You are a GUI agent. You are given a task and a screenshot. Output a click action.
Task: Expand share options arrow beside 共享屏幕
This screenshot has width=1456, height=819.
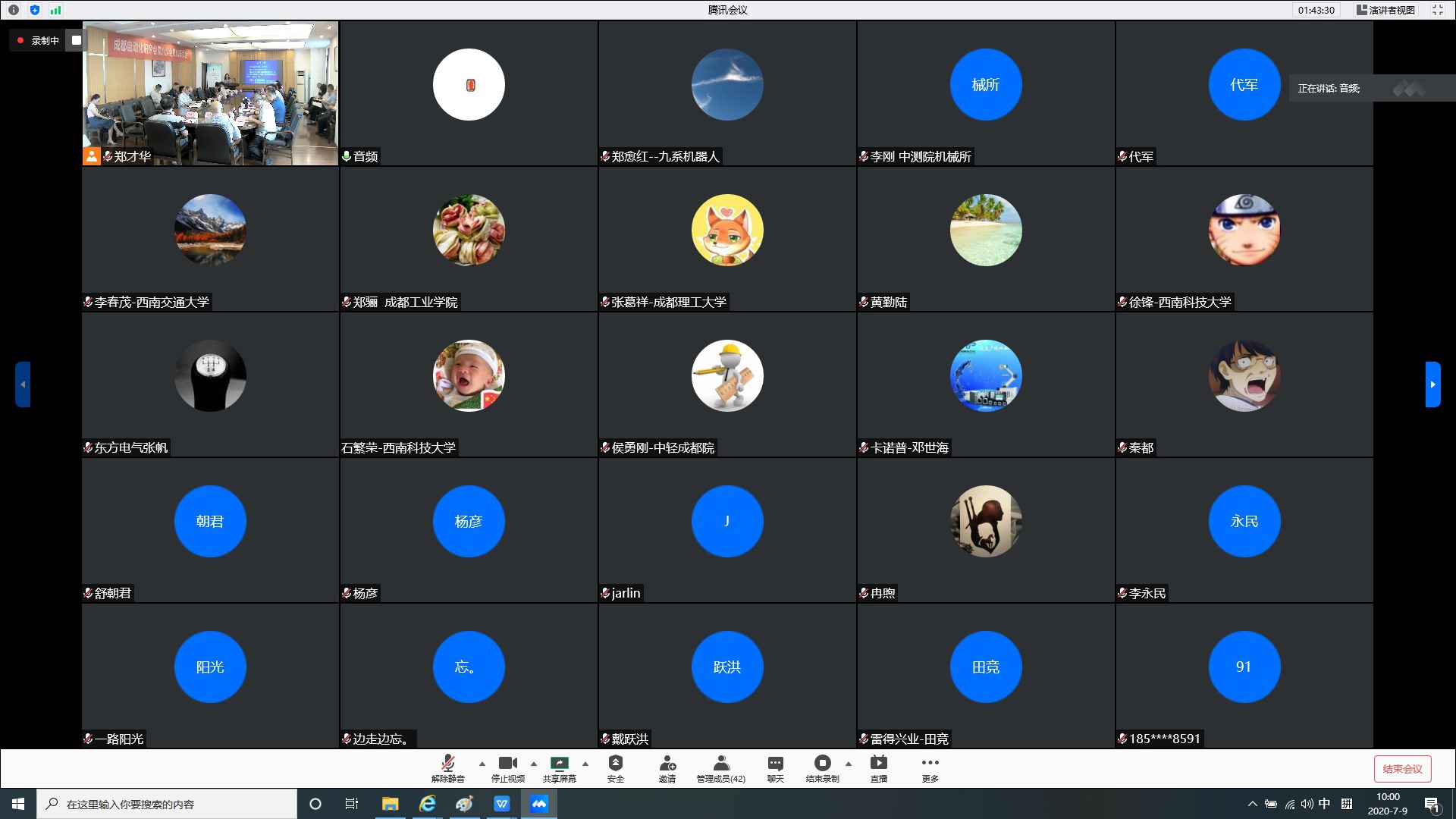tap(585, 763)
